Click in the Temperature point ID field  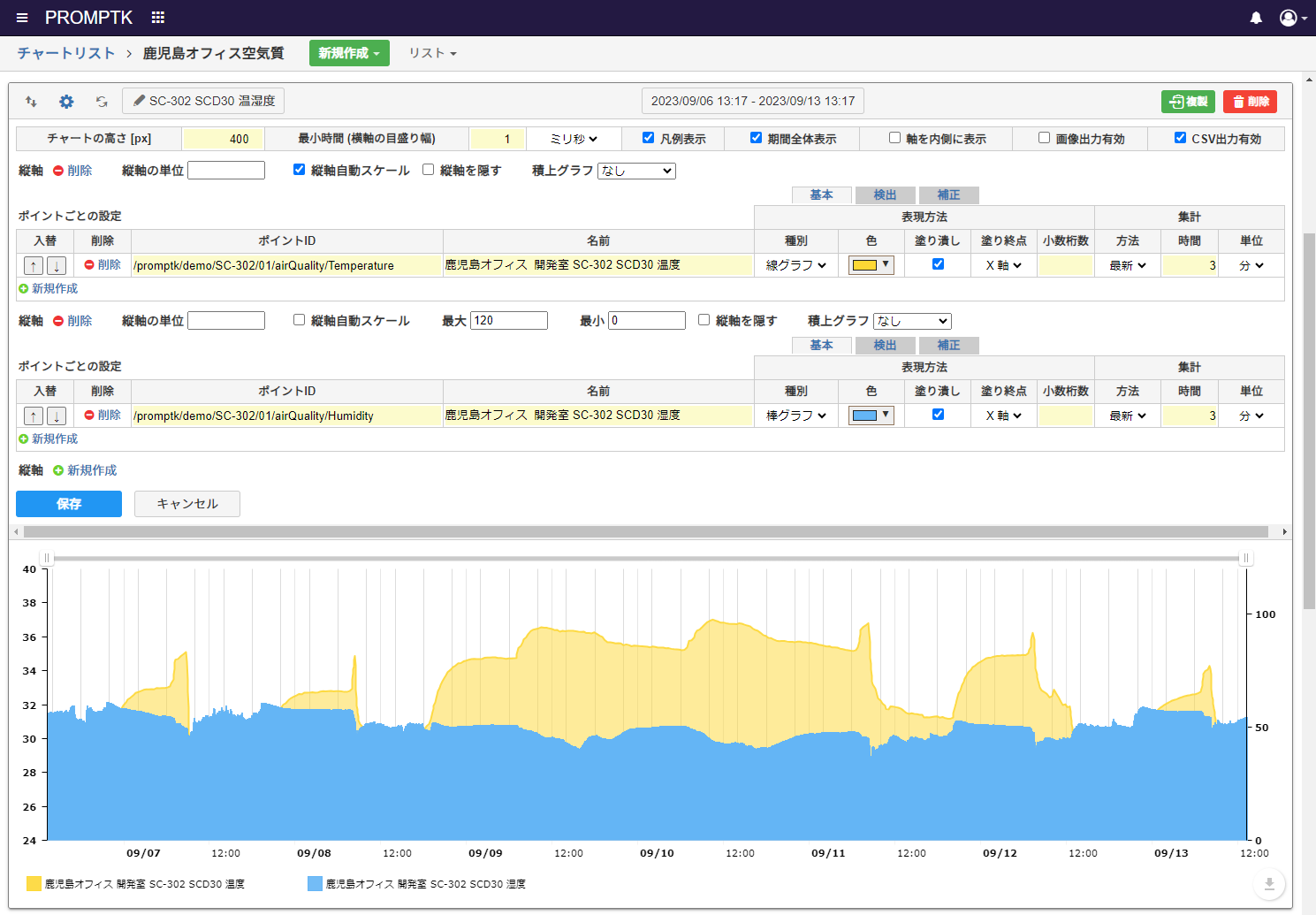click(x=287, y=265)
